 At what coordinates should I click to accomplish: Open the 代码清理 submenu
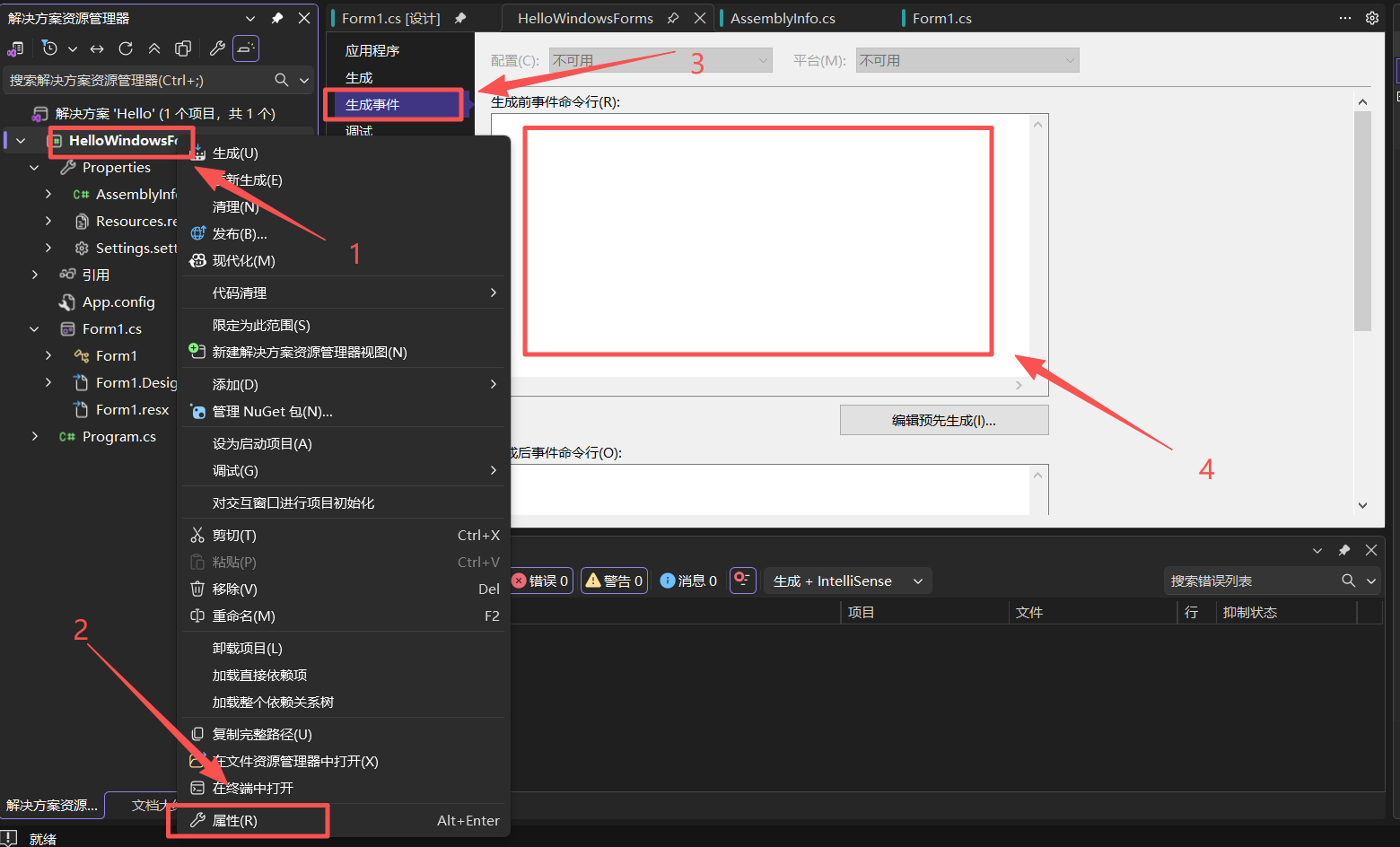coord(345,293)
